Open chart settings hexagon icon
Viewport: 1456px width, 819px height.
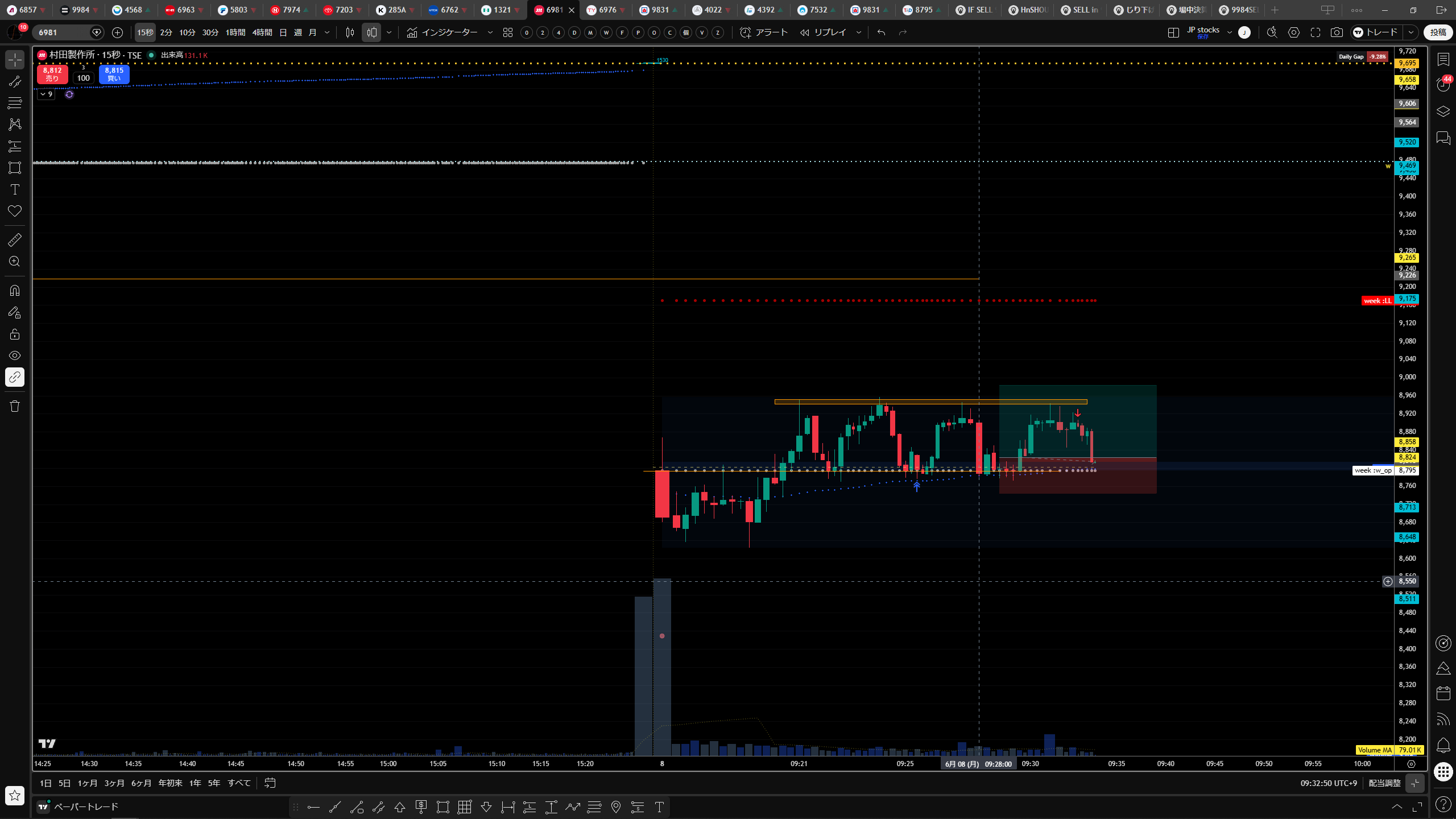click(1294, 32)
